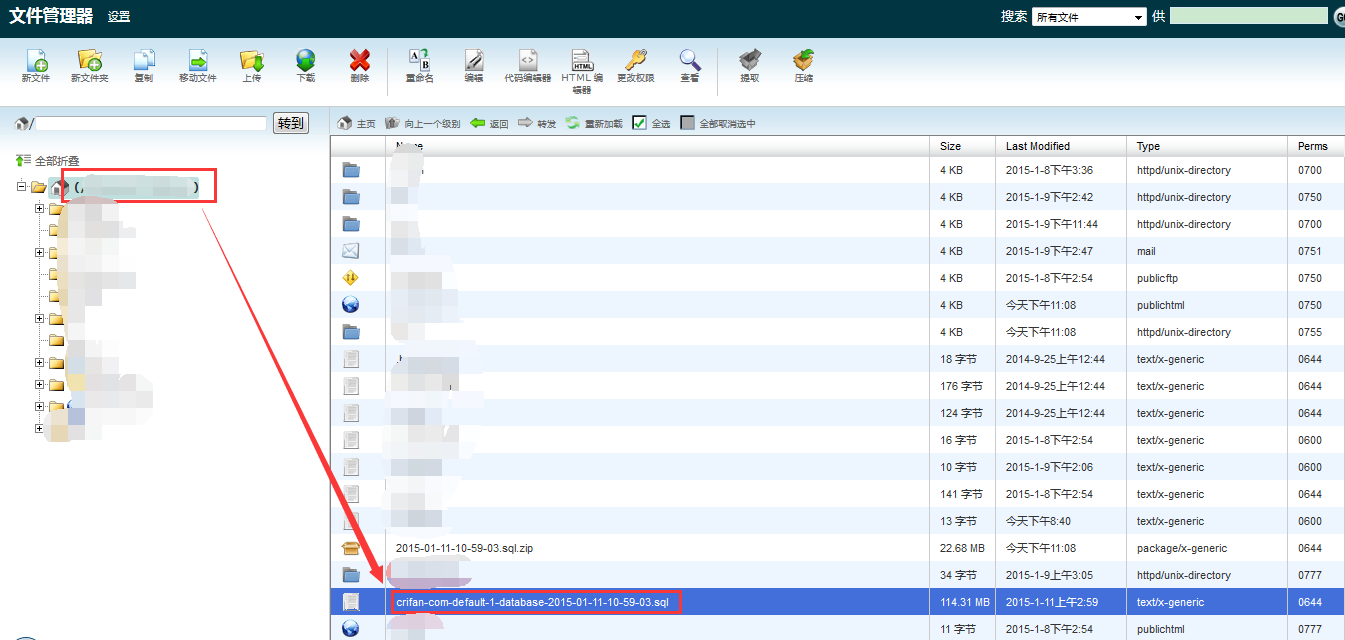Open the 编辑 (edit) tool
The width and height of the screenshot is (1345, 640).
(473, 60)
